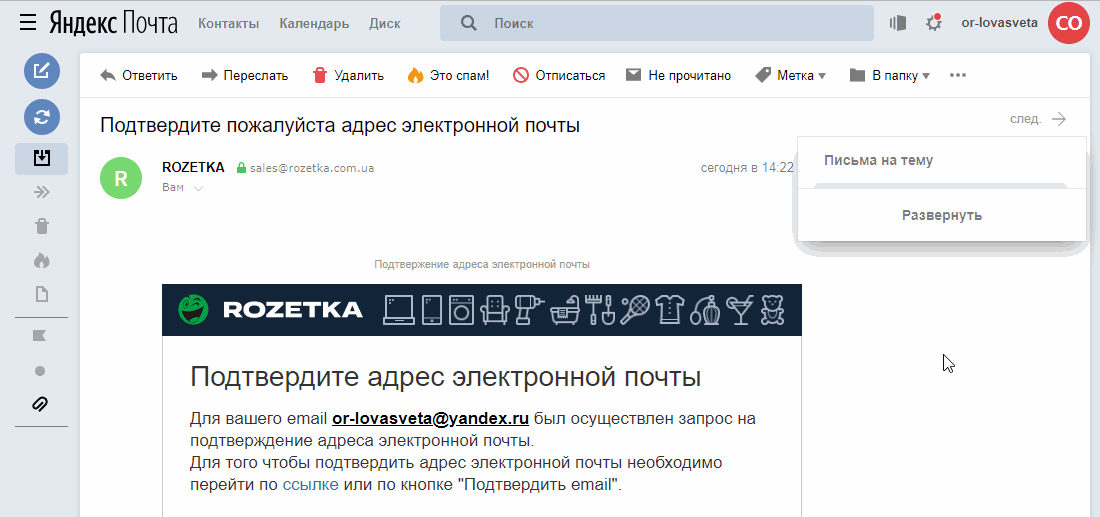Open the themes icon in header
Viewport: 1100px width, 517px height.
tap(898, 23)
